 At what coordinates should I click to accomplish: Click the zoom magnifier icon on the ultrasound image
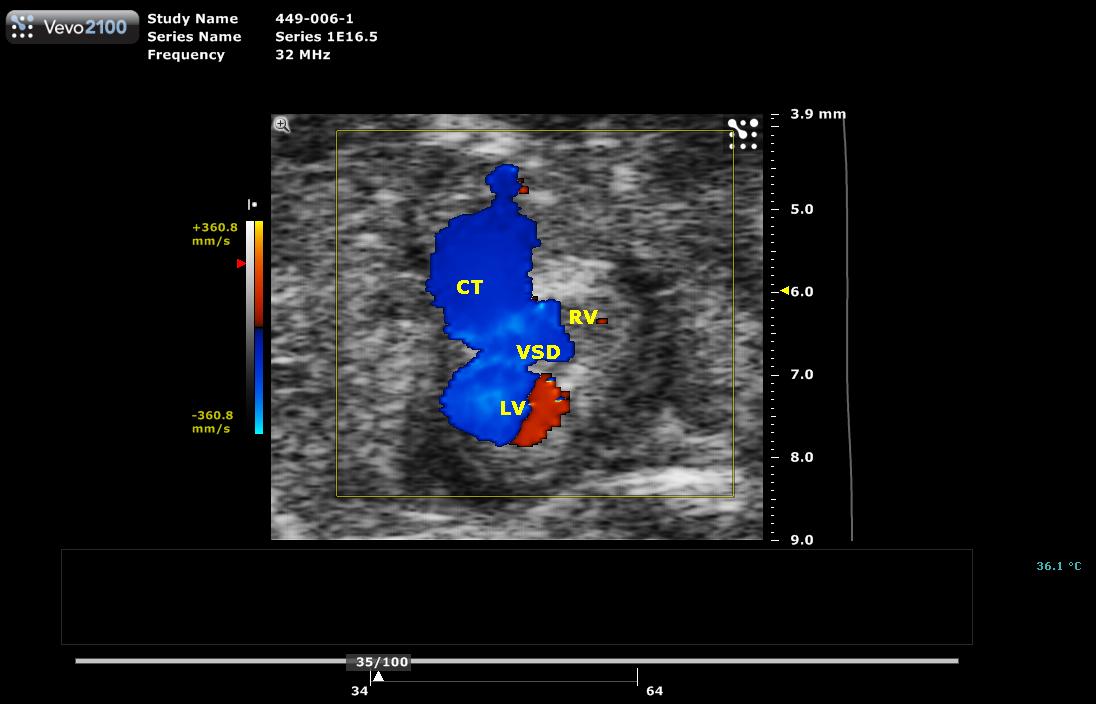click(282, 125)
